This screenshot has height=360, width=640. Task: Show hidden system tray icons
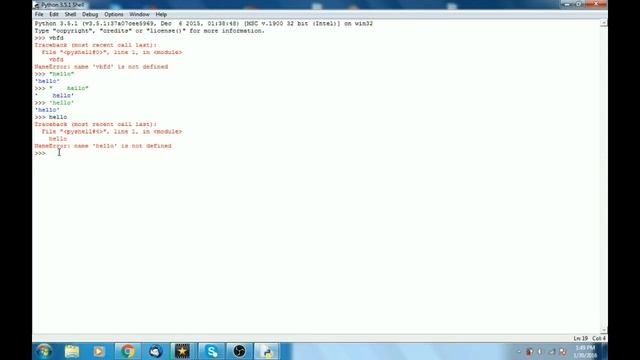519,351
